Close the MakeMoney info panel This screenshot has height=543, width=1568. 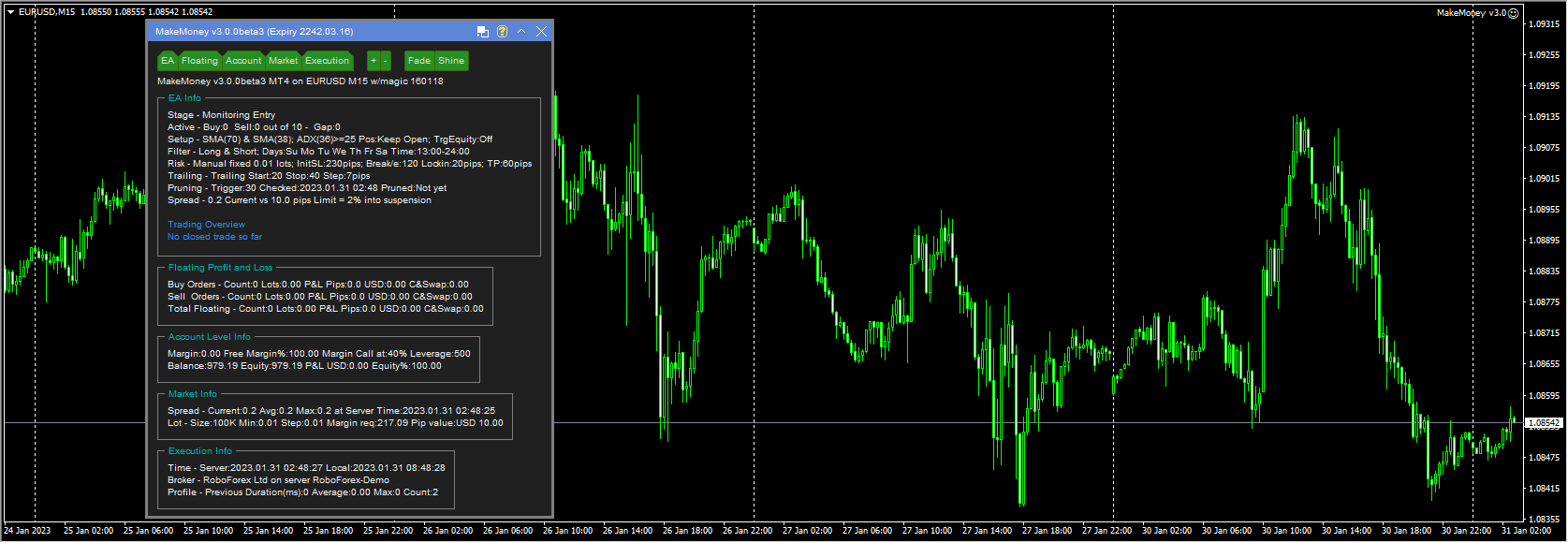tap(541, 32)
